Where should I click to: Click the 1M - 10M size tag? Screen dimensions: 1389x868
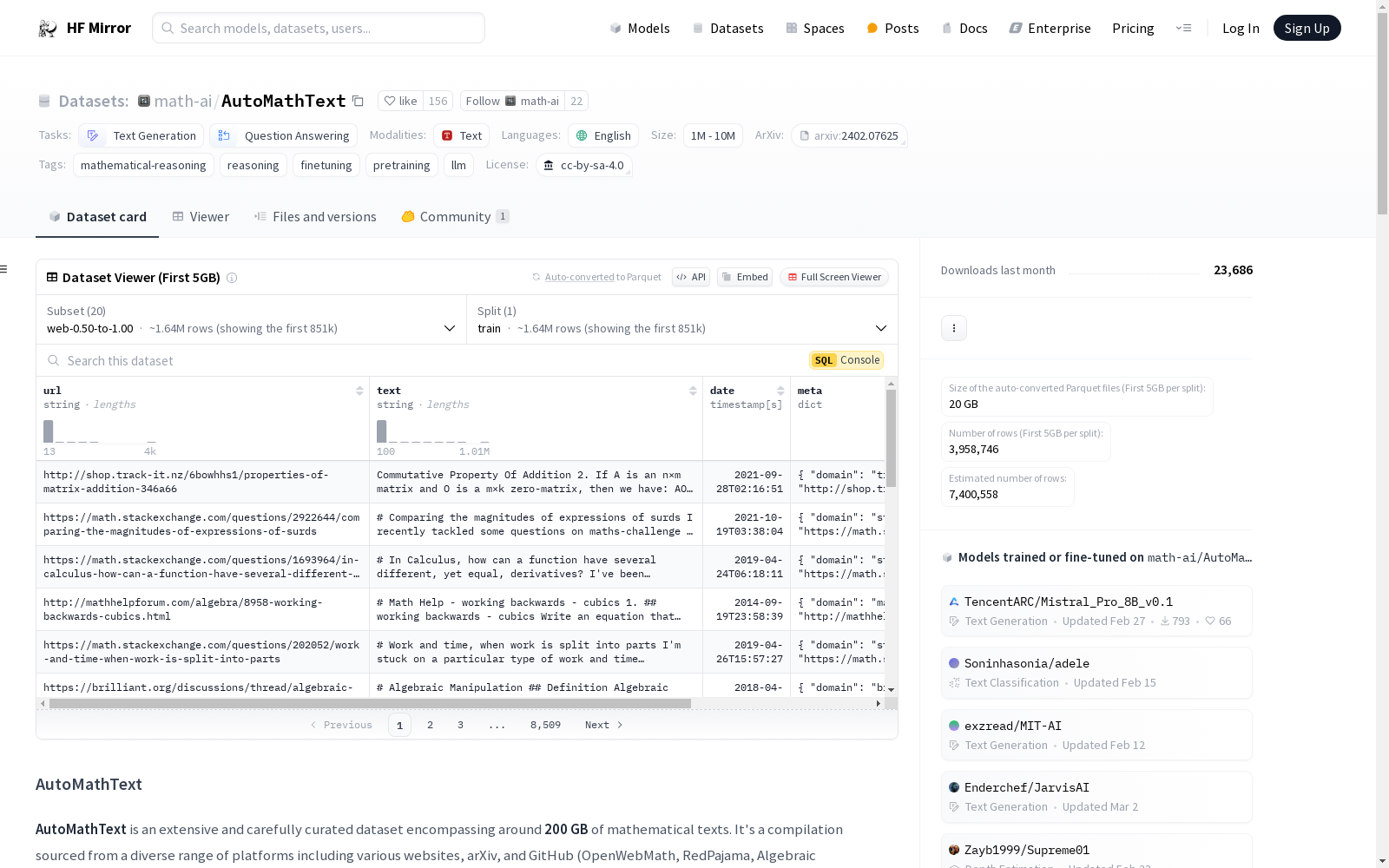tap(713, 135)
